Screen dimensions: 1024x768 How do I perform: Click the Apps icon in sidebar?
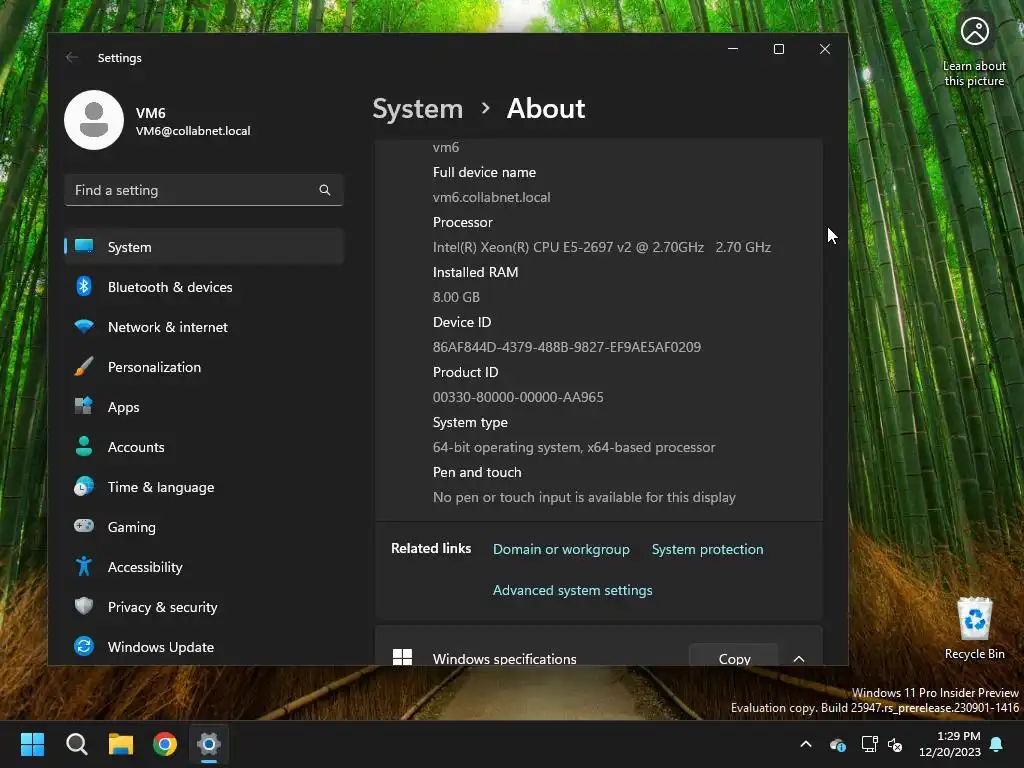click(84, 406)
